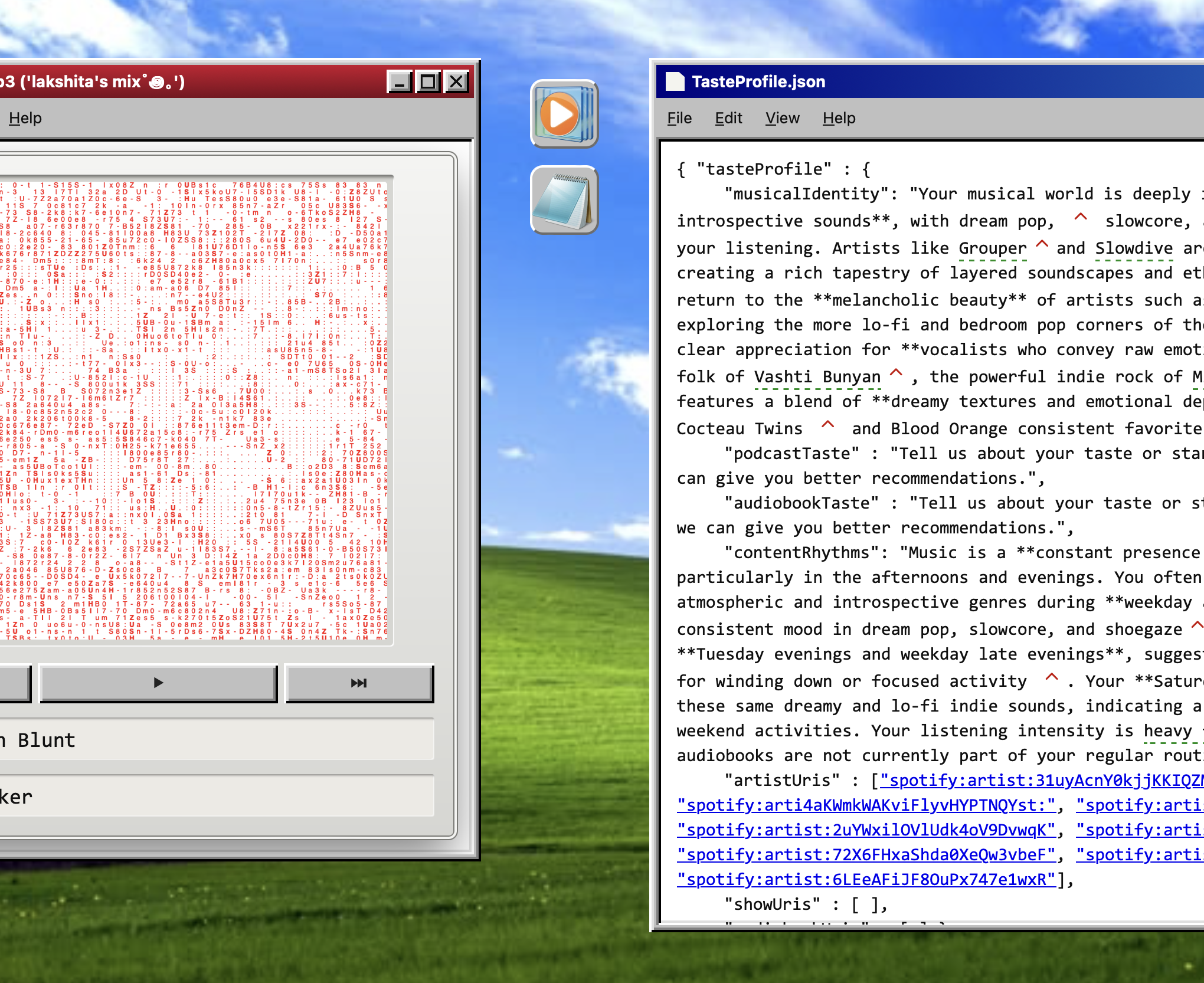Viewport: 1204px width, 983px height.
Task: Select the track row ending in Blunt
Action: pos(217,740)
